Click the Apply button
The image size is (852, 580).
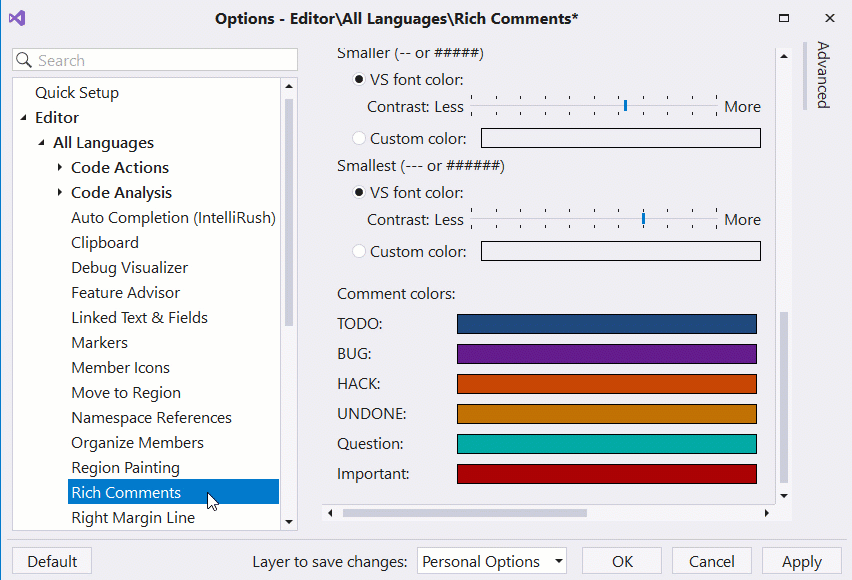click(801, 562)
